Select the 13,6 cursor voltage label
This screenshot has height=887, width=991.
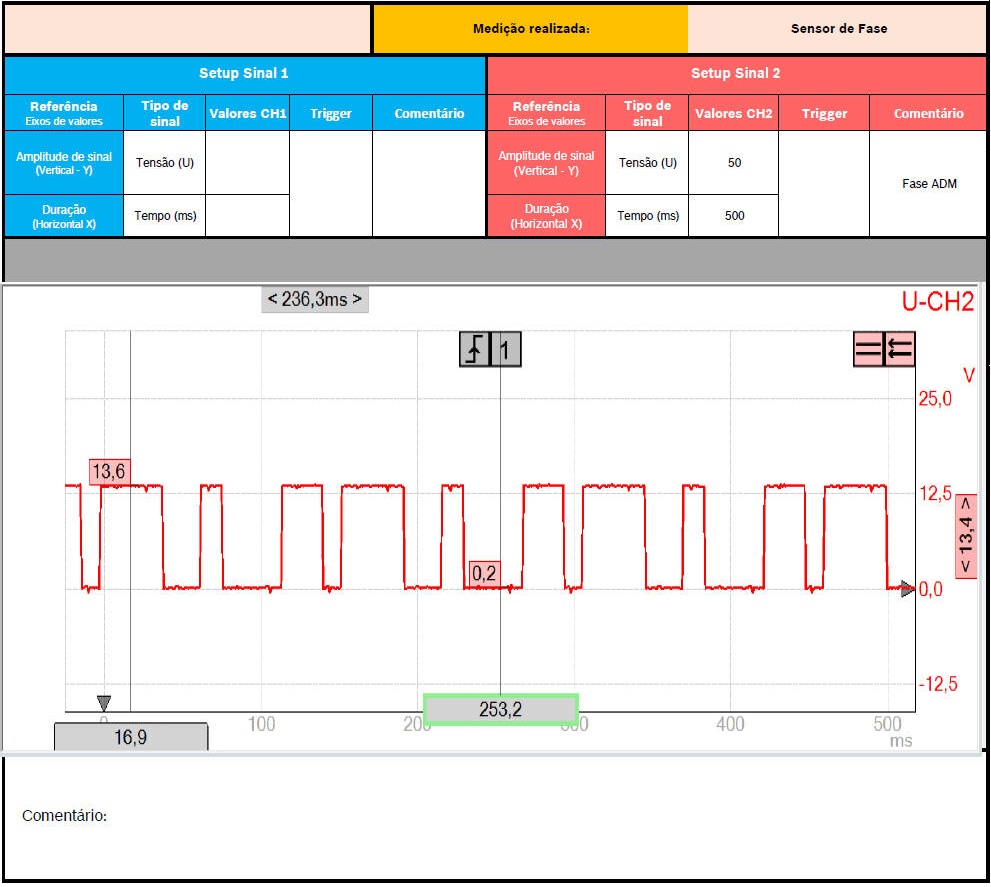(110, 471)
